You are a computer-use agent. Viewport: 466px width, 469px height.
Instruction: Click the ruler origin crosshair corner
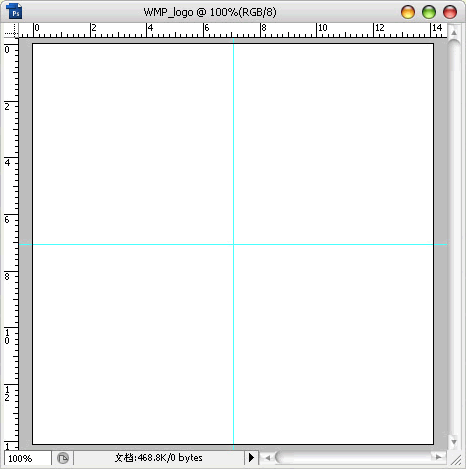[x=11, y=30]
